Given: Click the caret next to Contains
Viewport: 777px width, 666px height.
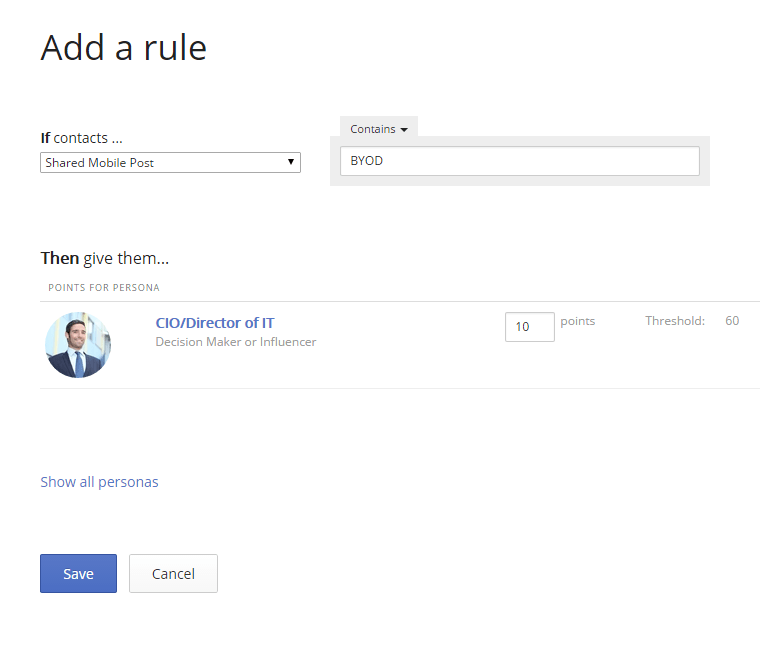Looking at the screenshot, I should click(404, 130).
